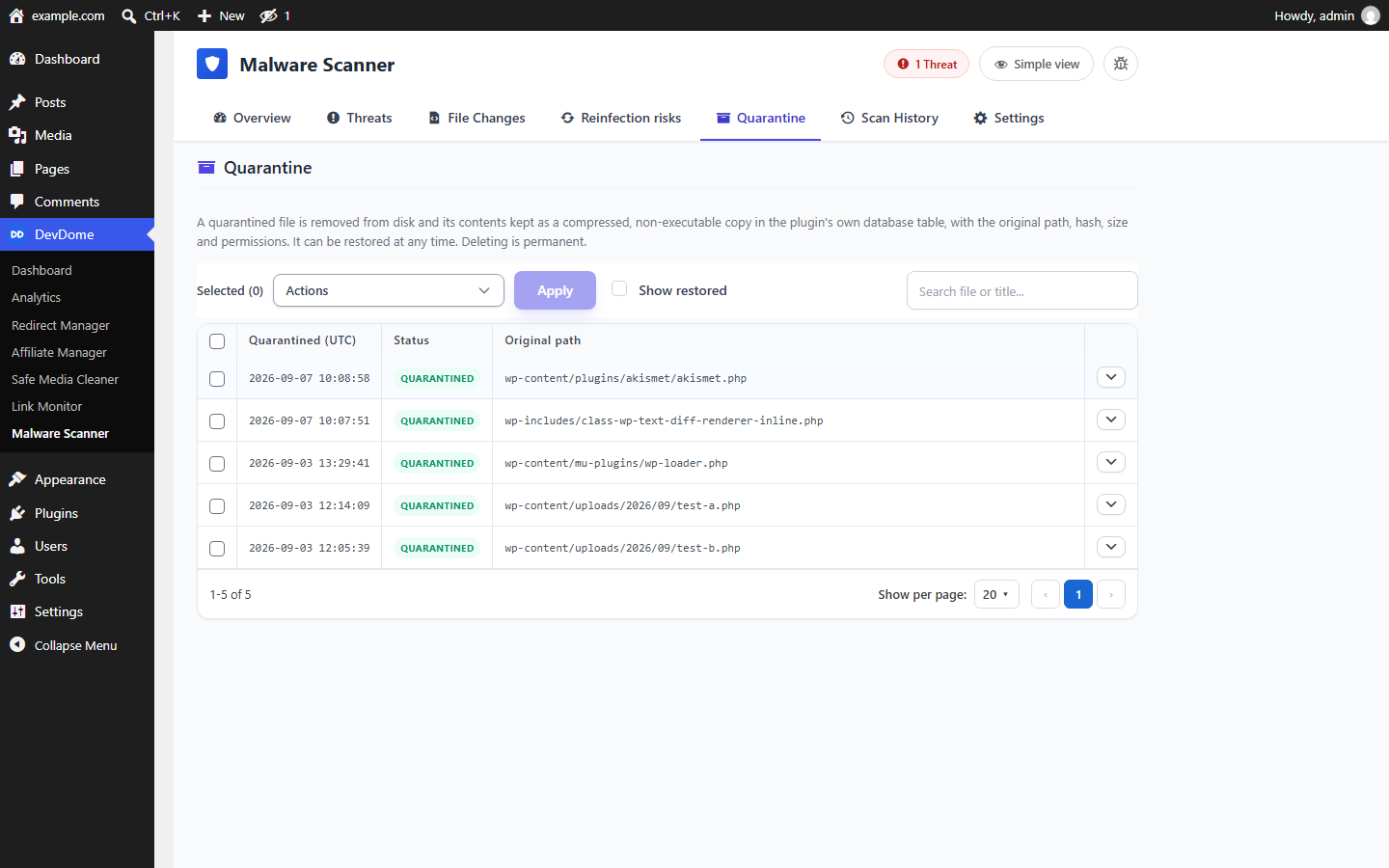The image size is (1389, 868).
Task: Open Safe Media Cleaner submenu link
Action: click(x=65, y=379)
